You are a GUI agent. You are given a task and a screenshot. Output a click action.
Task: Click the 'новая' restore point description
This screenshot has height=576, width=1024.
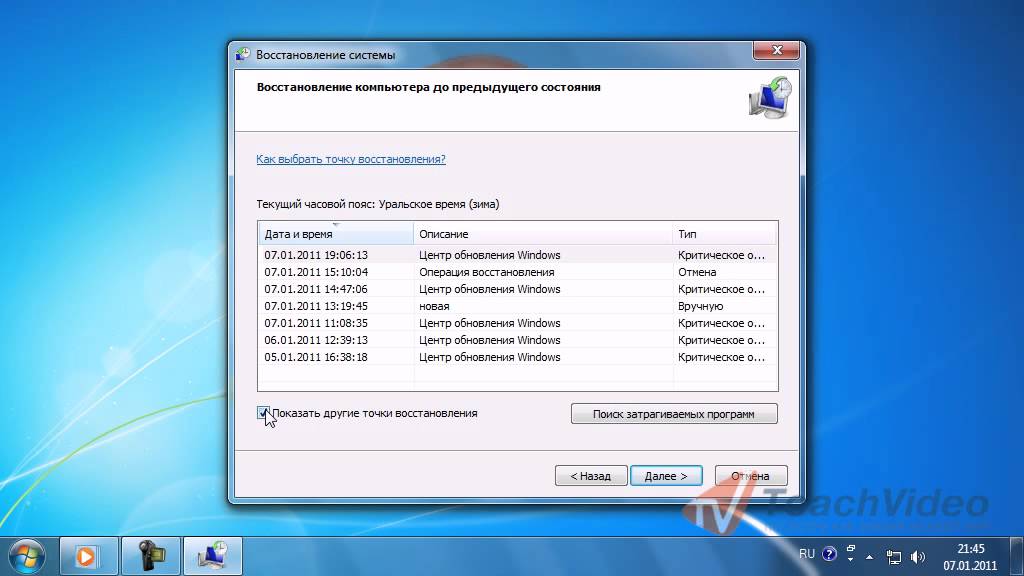[434, 306]
